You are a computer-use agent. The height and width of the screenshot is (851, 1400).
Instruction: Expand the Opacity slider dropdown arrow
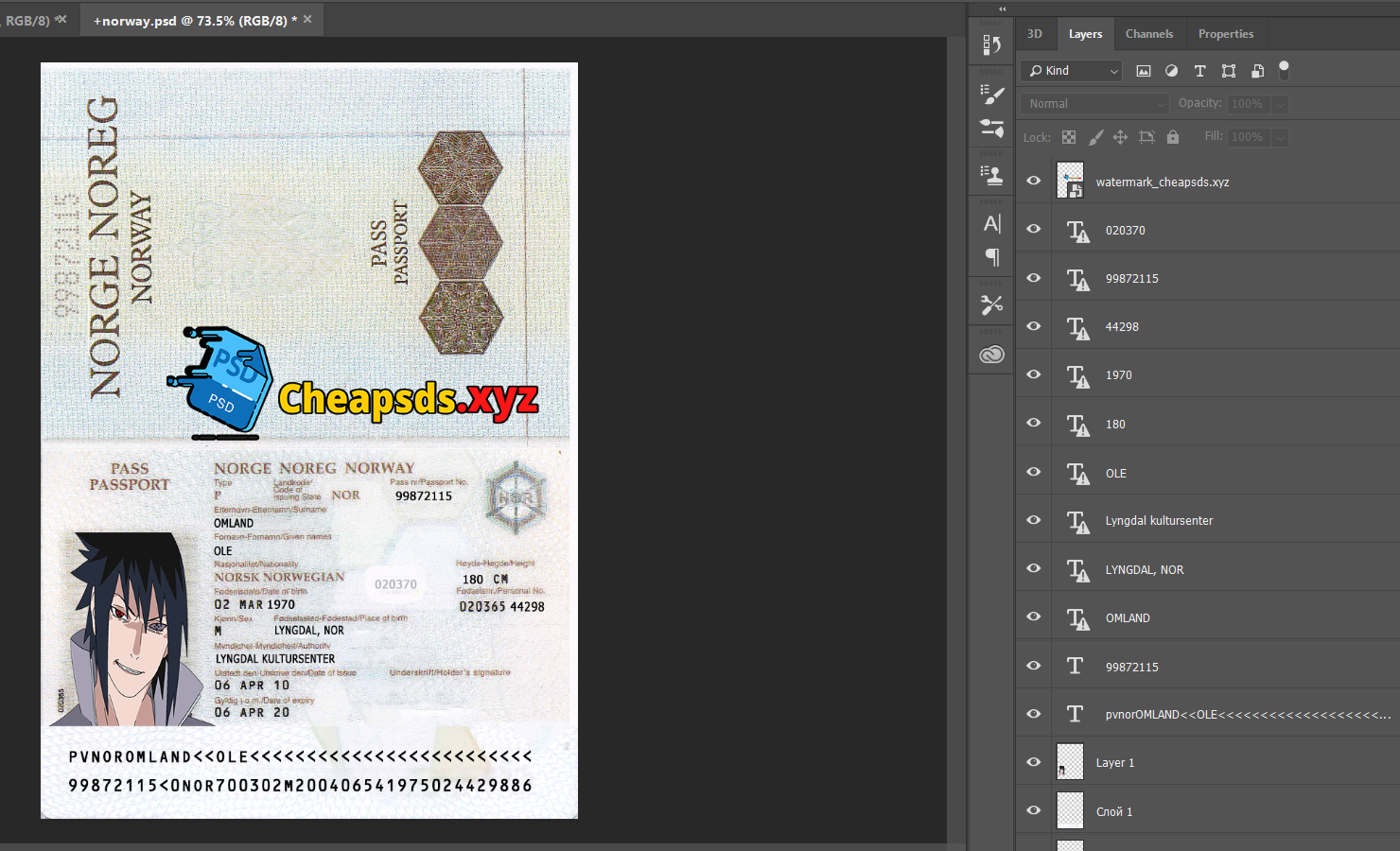pyautogui.click(x=1280, y=104)
